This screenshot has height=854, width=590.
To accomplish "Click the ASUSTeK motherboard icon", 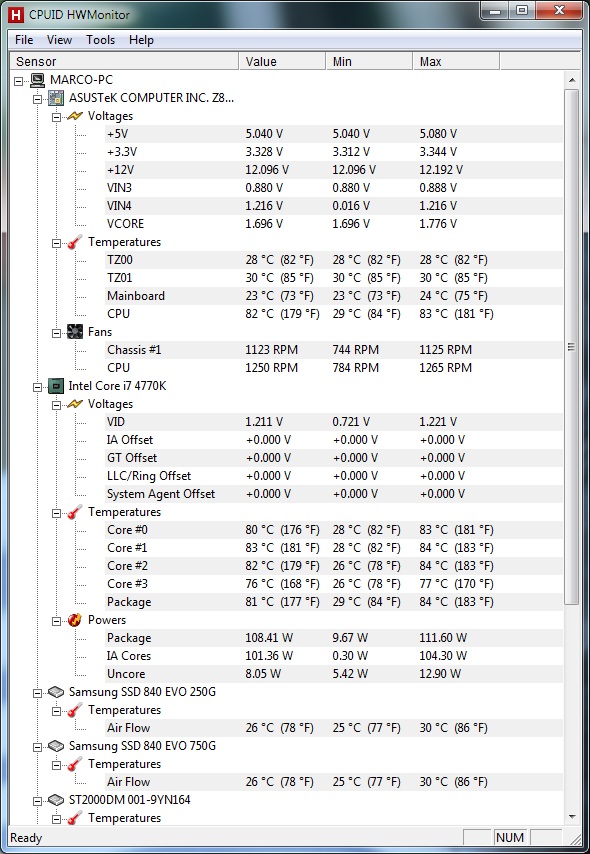I will click(x=56, y=98).
